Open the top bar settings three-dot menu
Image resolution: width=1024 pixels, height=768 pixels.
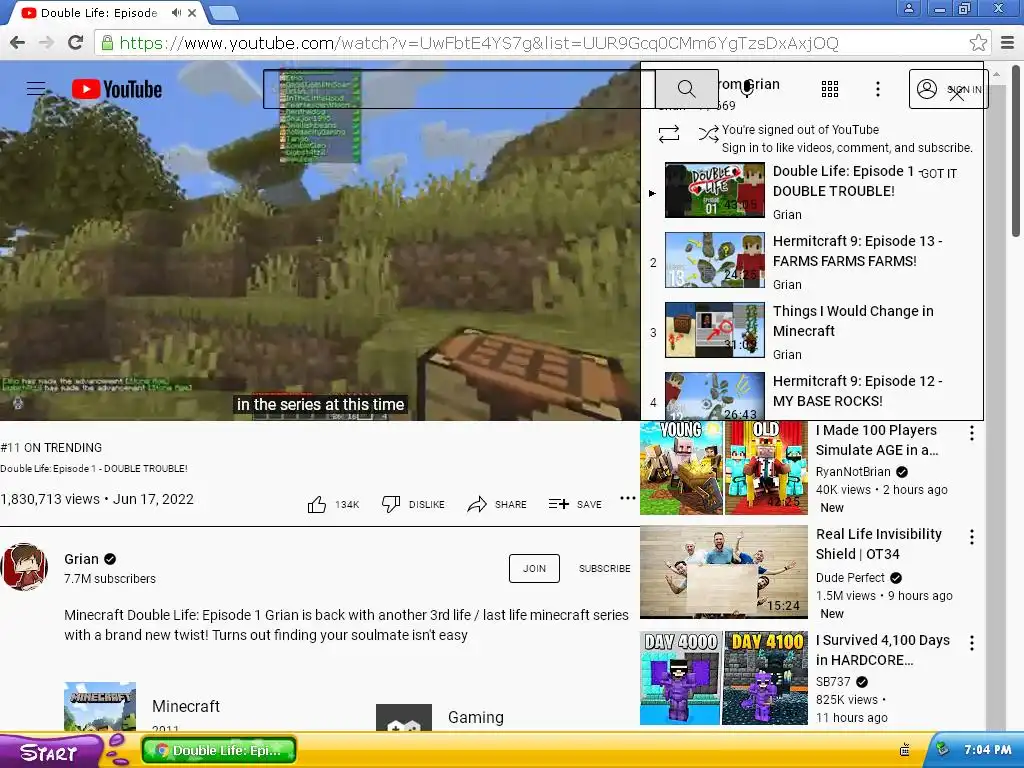pyautogui.click(x=878, y=89)
